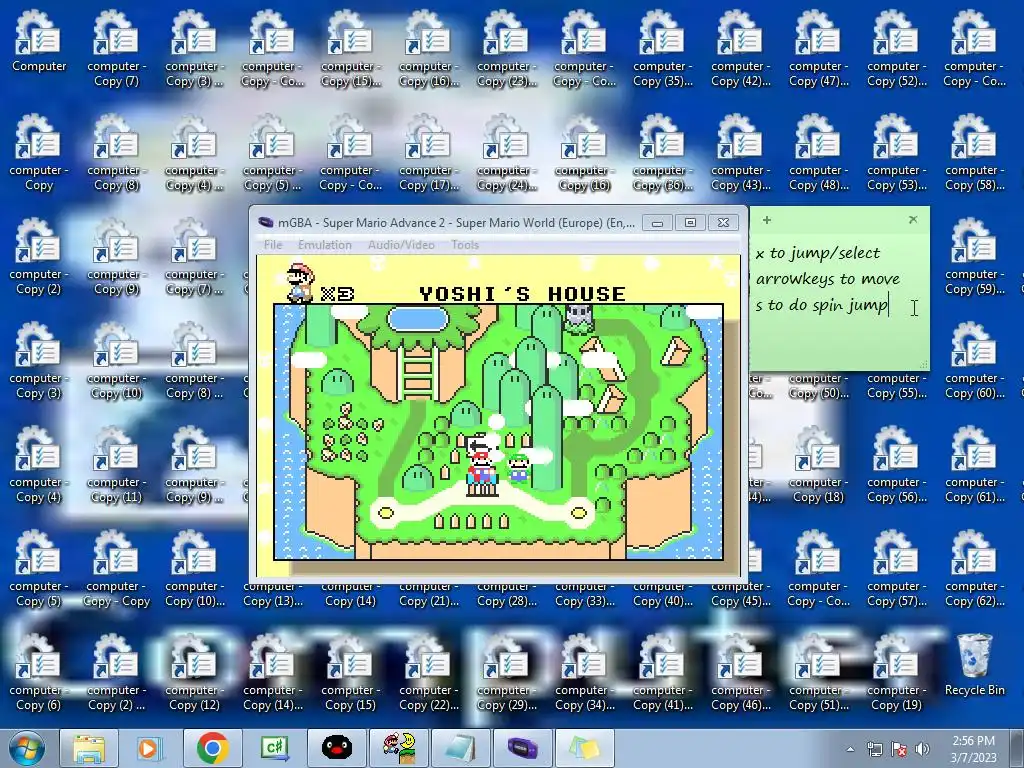Select the 'computer - Copy (42)...' shortcut
Screen dimensions: 1024x768
point(741,49)
